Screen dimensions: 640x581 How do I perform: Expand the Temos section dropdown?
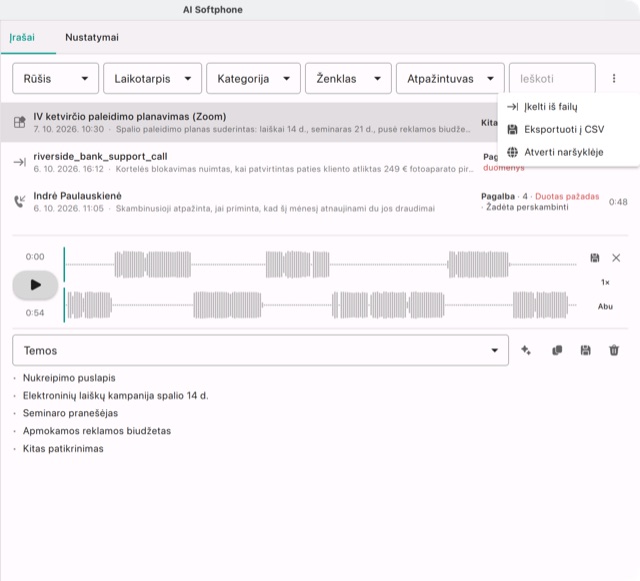pos(260,350)
